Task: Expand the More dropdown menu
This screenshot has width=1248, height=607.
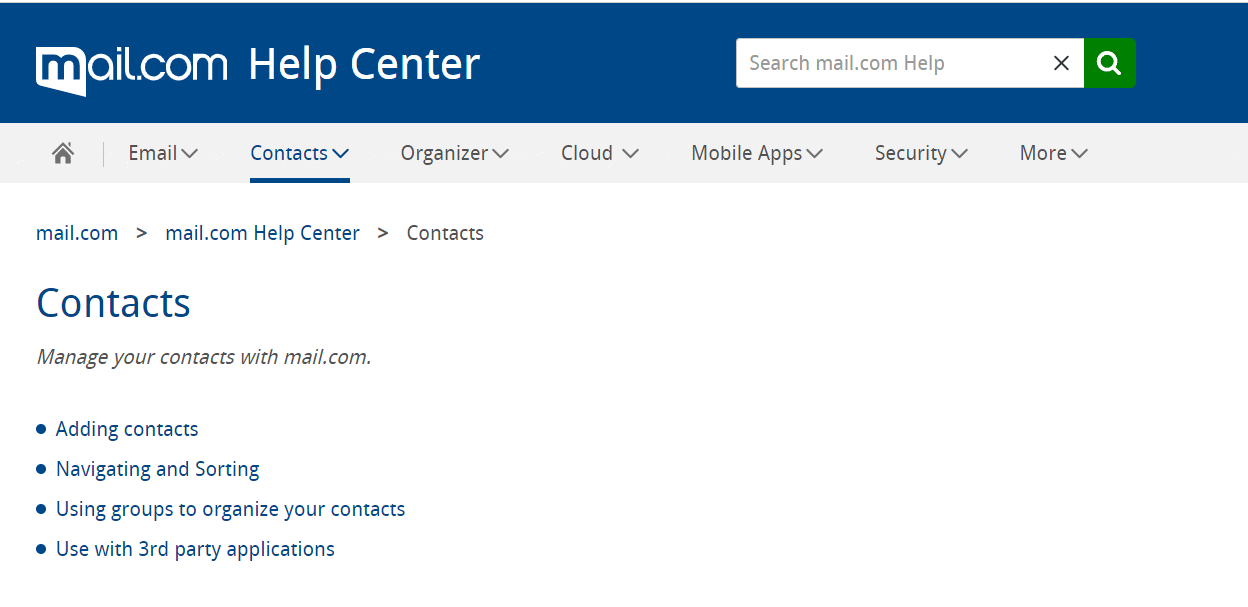Action: click(x=1054, y=153)
